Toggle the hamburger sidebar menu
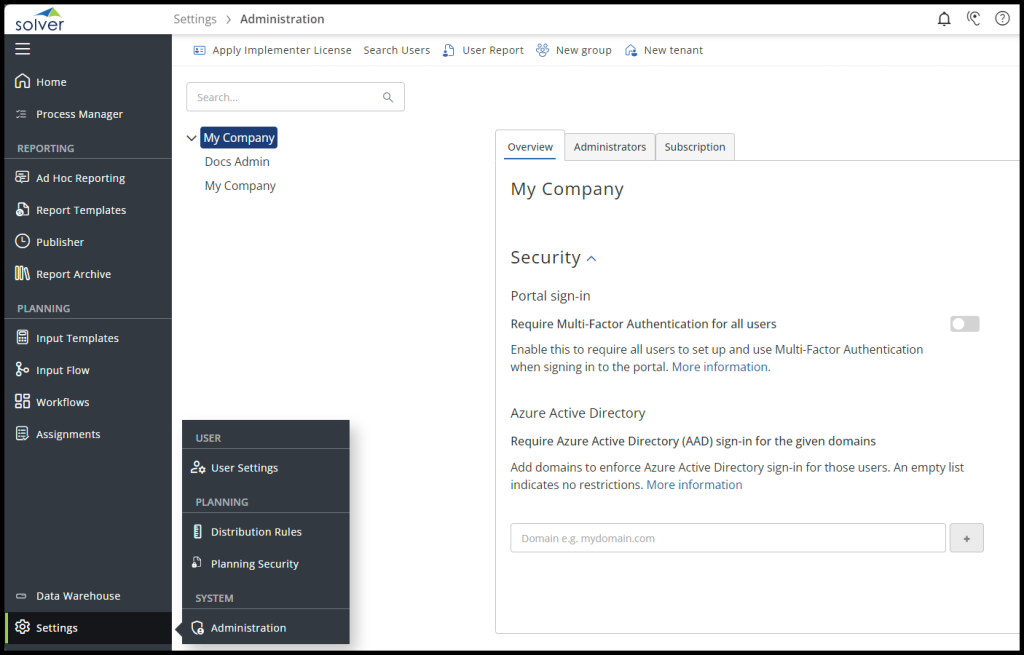 [x=23, y=49]
